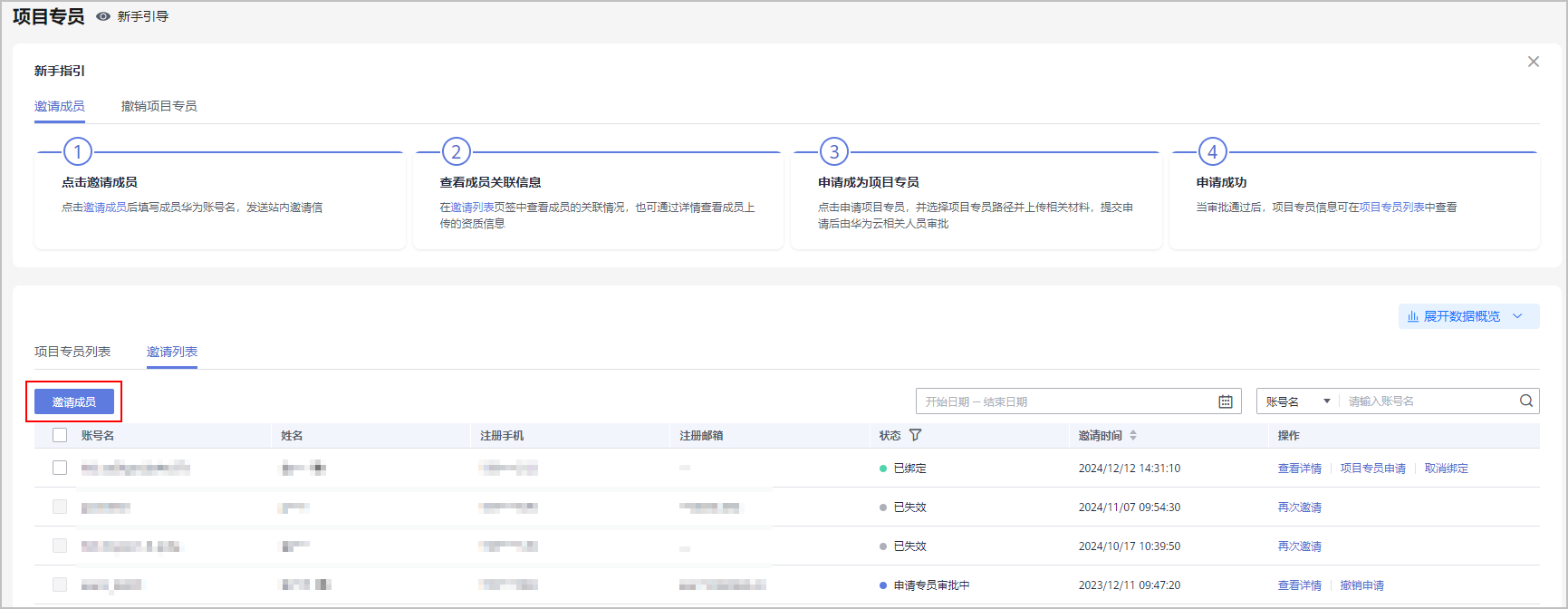1568x609 pixels.
Task: Open the calendar icon in date range
Action: click(x=1226, y=401)
